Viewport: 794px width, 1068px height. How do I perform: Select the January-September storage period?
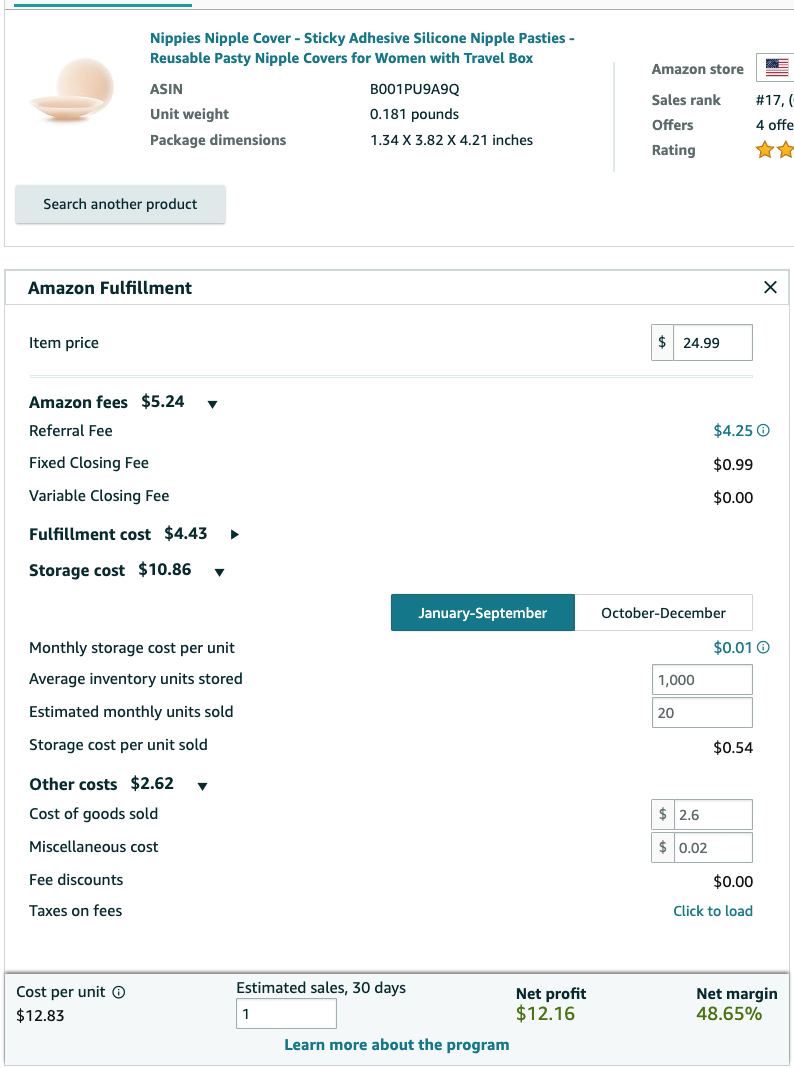(483, 613)
